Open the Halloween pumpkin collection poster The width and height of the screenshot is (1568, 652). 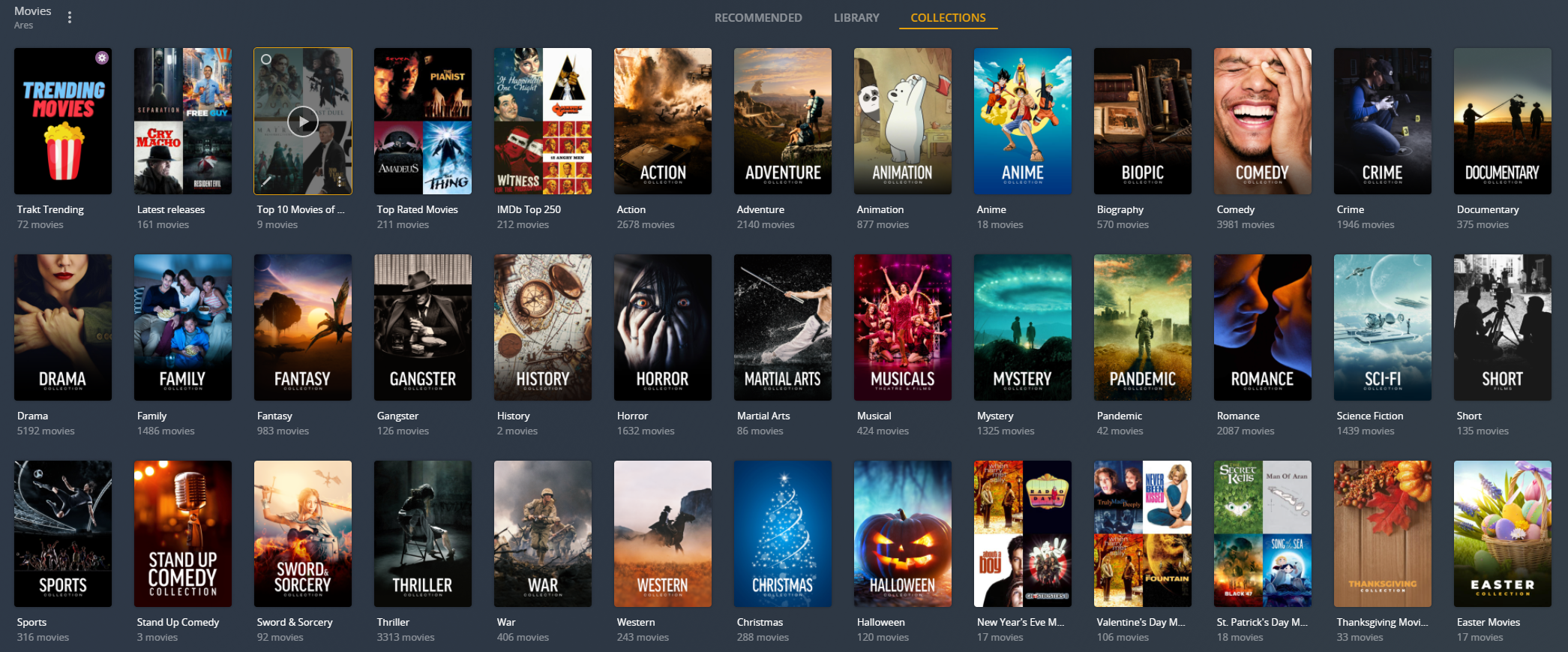(902, 533)
